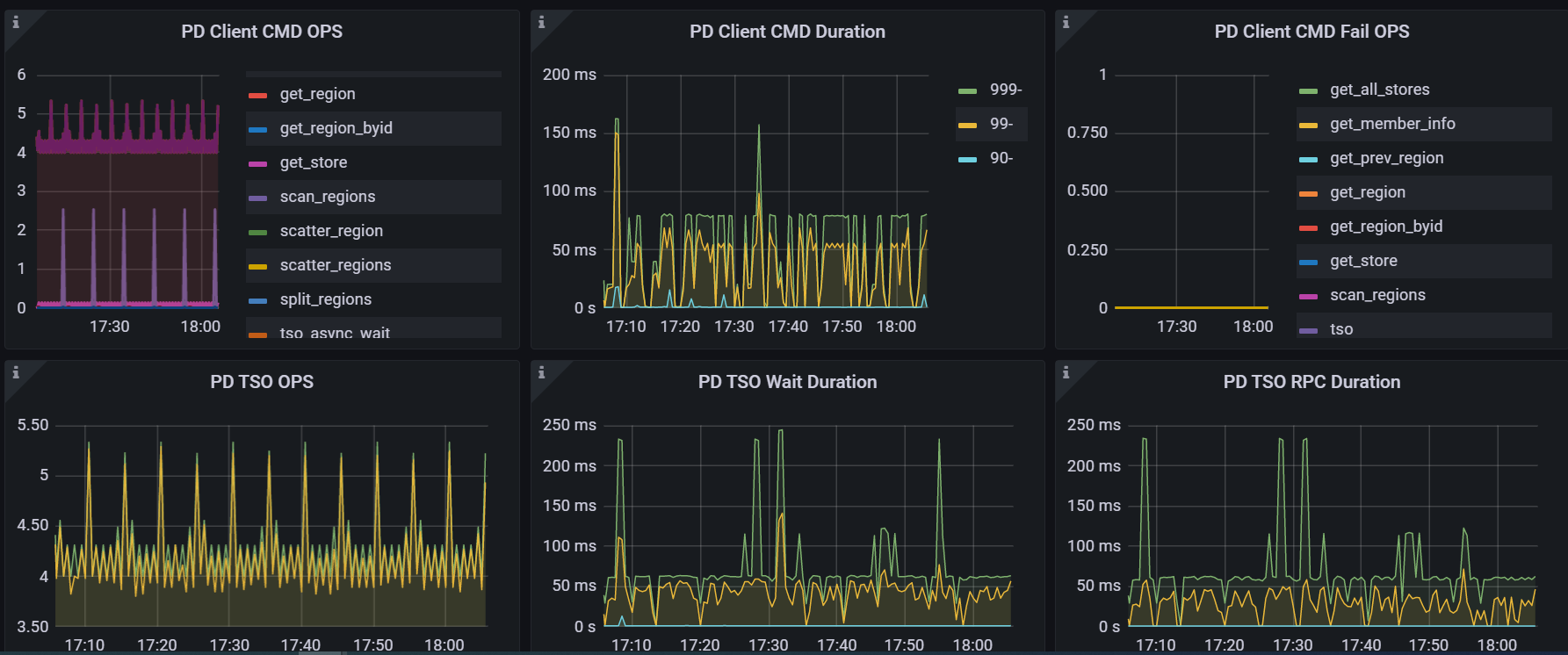Open info icon of PD Client CMD Fail OPS panel
The image size is (1568, 655).
(x=1066, y=22)
